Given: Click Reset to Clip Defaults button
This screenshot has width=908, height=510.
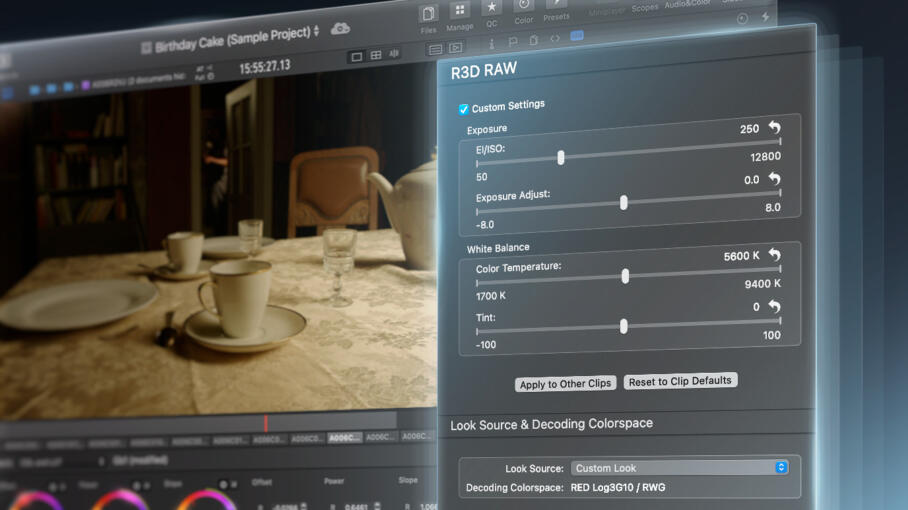Looking at the screenshot, I should tap(680, 381).
